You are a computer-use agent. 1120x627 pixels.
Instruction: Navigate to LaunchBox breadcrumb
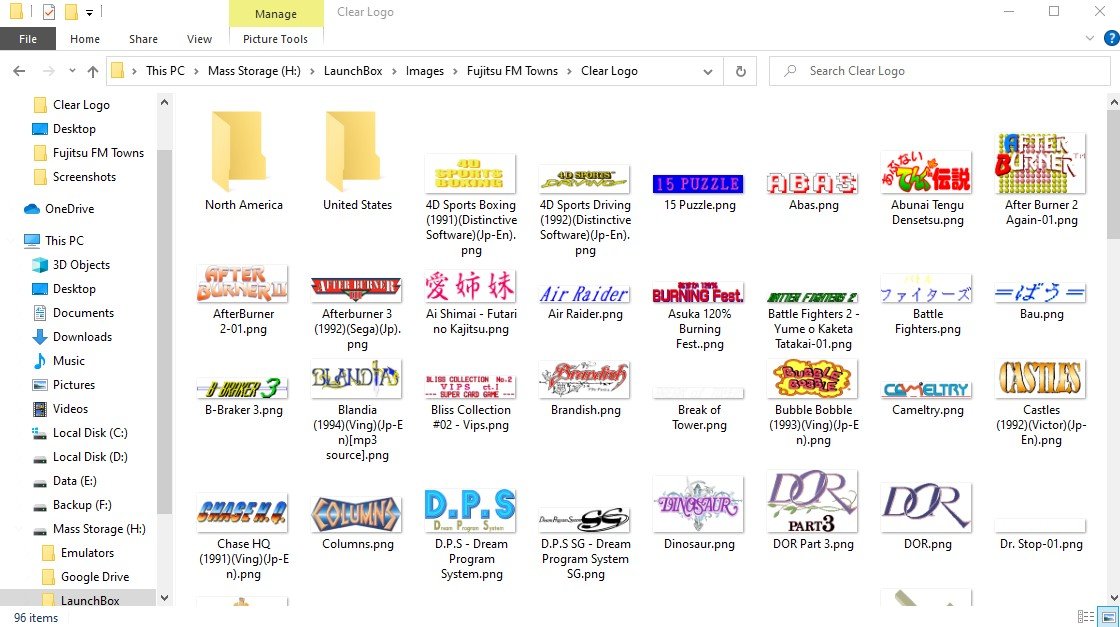(x=353, y=71)
